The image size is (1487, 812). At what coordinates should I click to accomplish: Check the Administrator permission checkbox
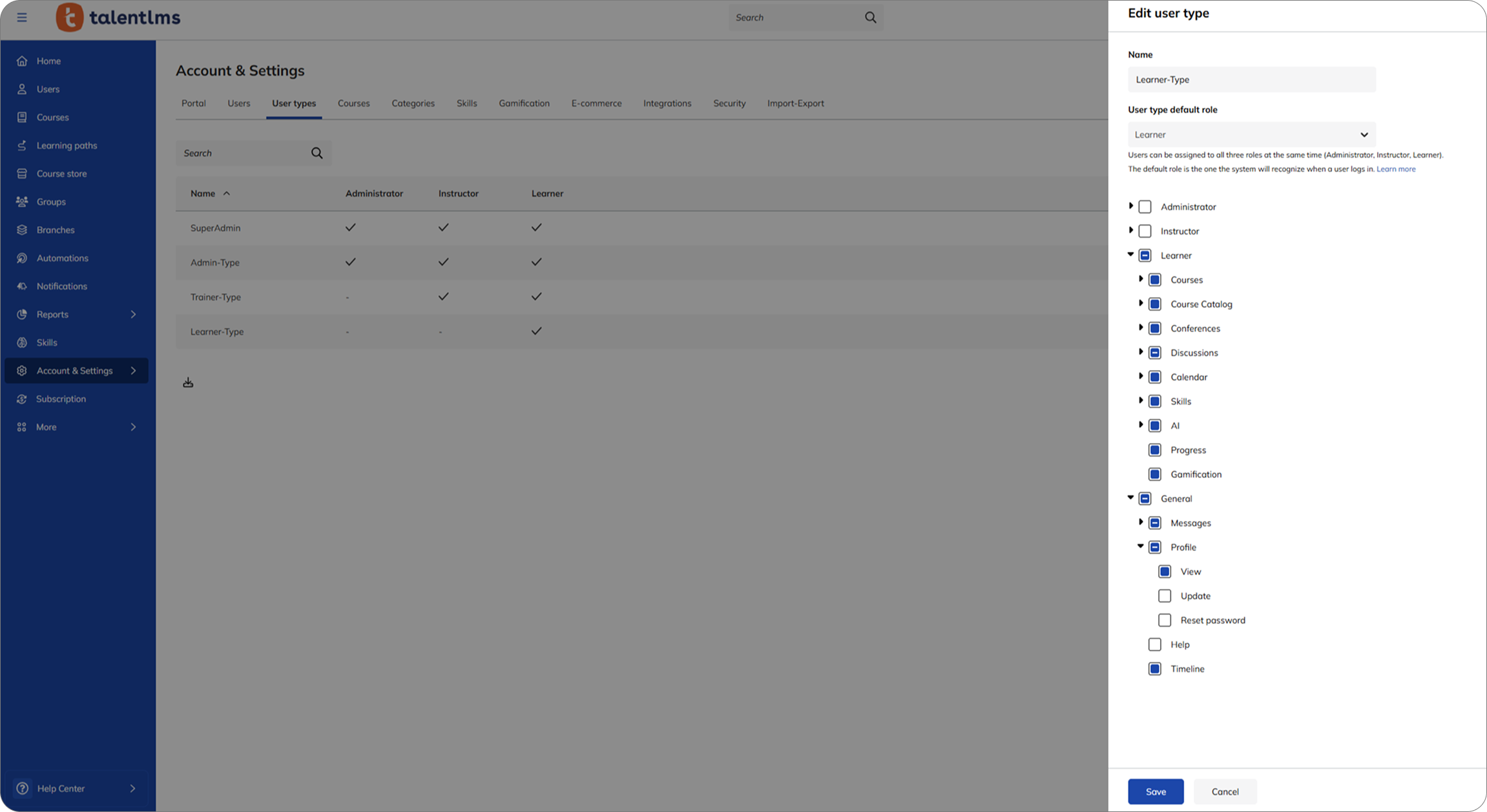1145,206
